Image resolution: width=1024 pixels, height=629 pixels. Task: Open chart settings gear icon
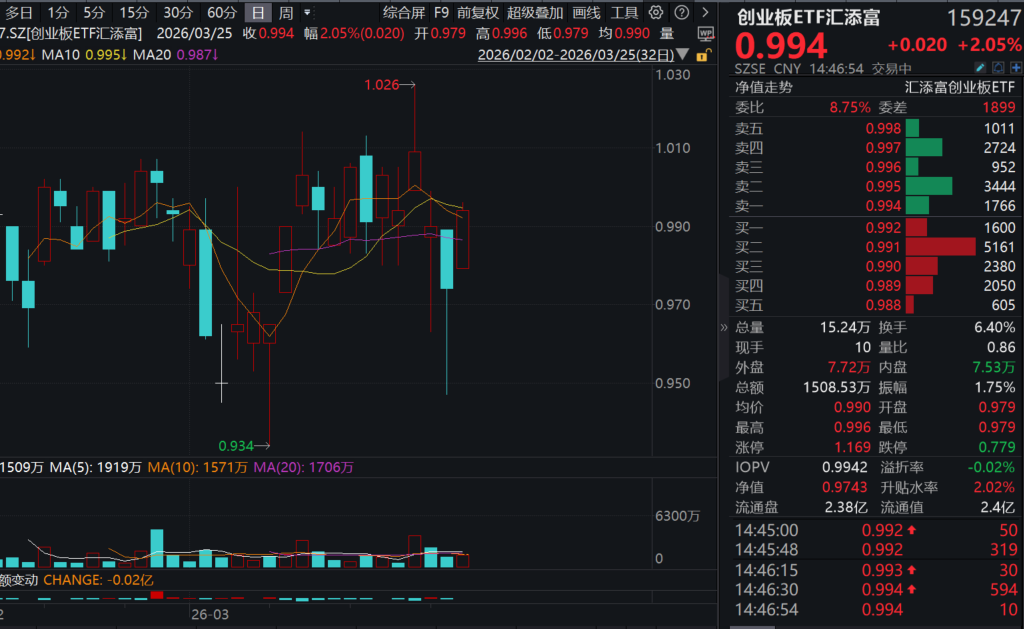[656, 13]
